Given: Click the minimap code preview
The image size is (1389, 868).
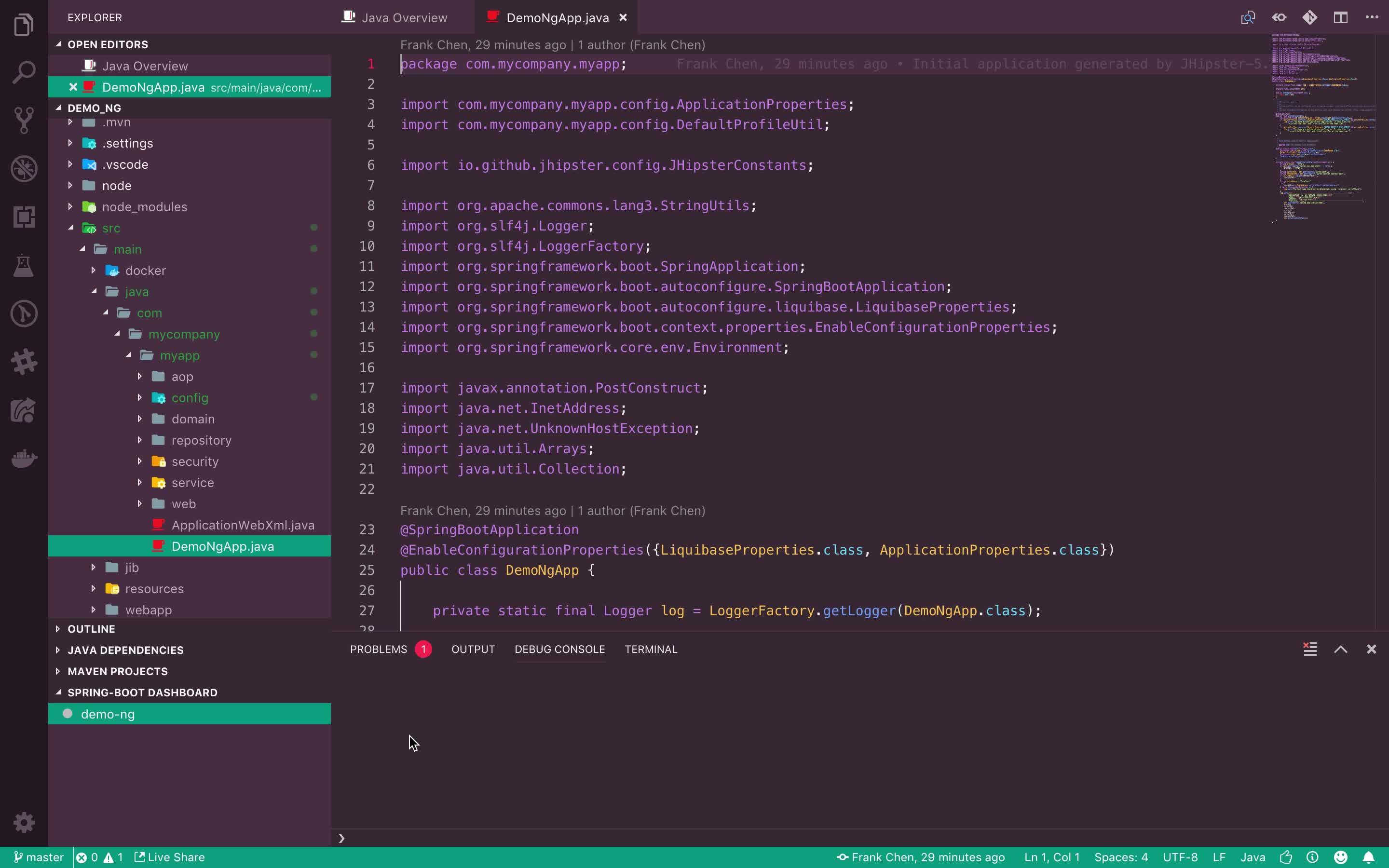Looking at the screenshot, I should [1320, 126].
